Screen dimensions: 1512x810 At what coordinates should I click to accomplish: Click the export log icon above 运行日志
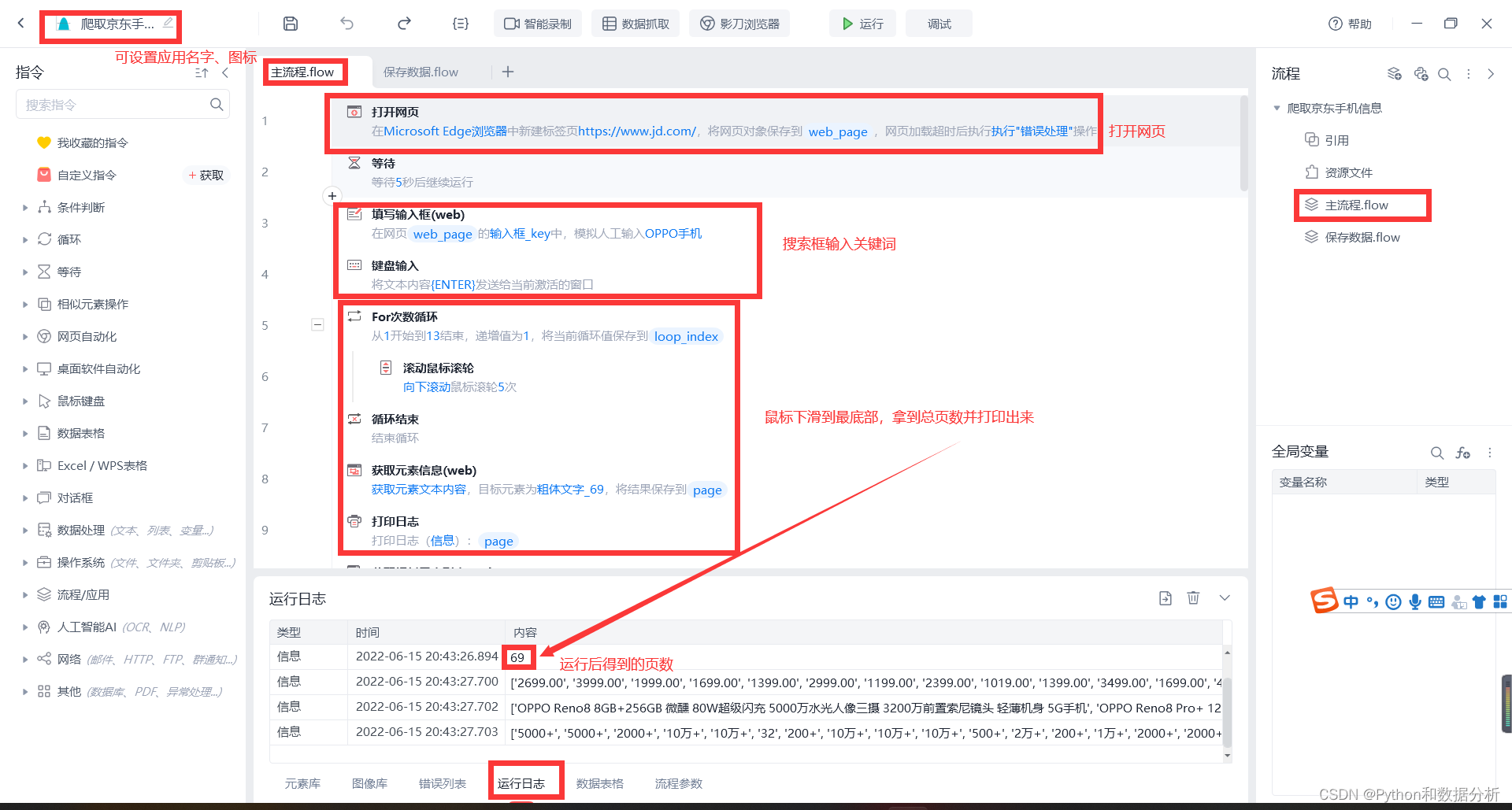[1165, 598]
